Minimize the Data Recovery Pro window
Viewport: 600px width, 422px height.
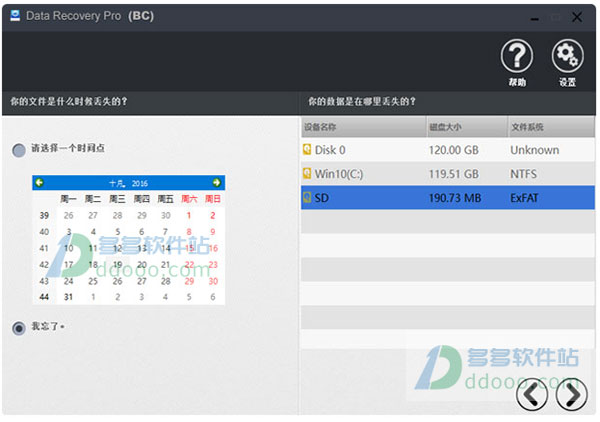pos(535,18)
